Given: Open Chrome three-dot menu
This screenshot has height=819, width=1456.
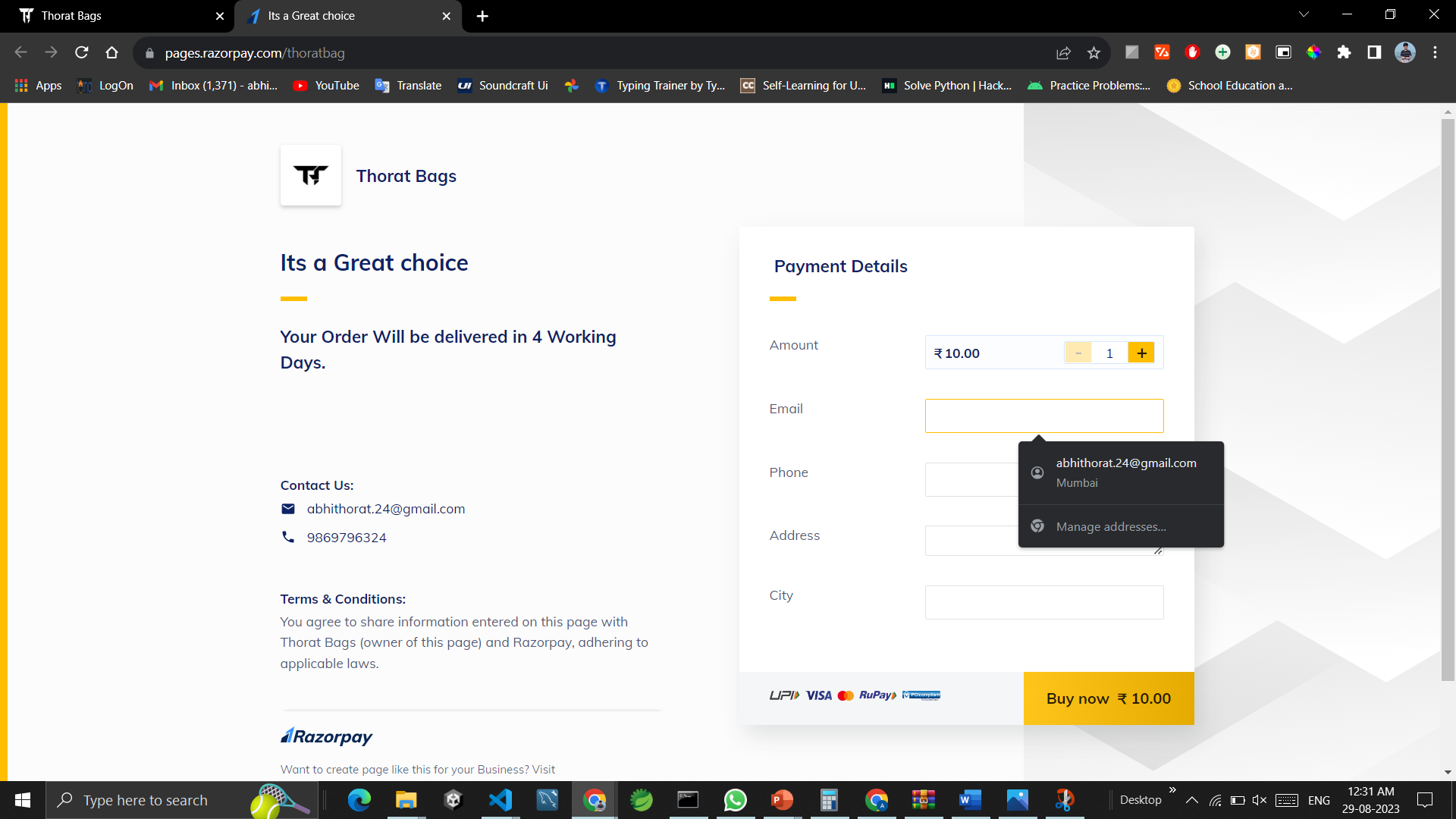Looking at the screenshot, I should pyautogui.click(x=1435, y=52).
